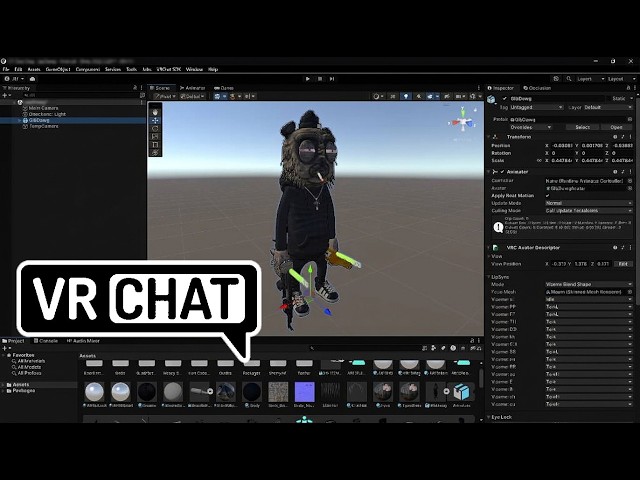
Task: Open the prefab Overrides dropdown
Action: point(530,127)
